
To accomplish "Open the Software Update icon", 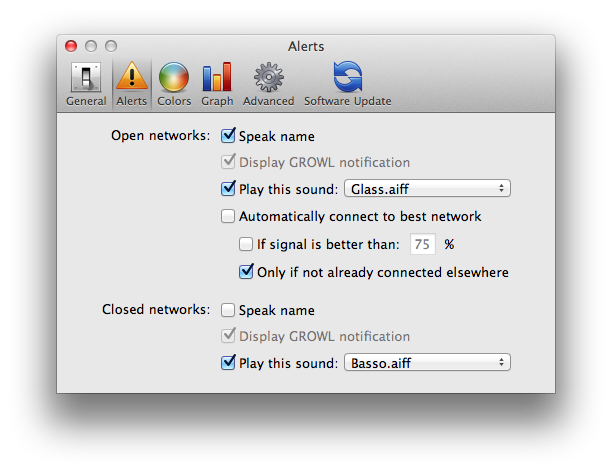I will 347,78.
